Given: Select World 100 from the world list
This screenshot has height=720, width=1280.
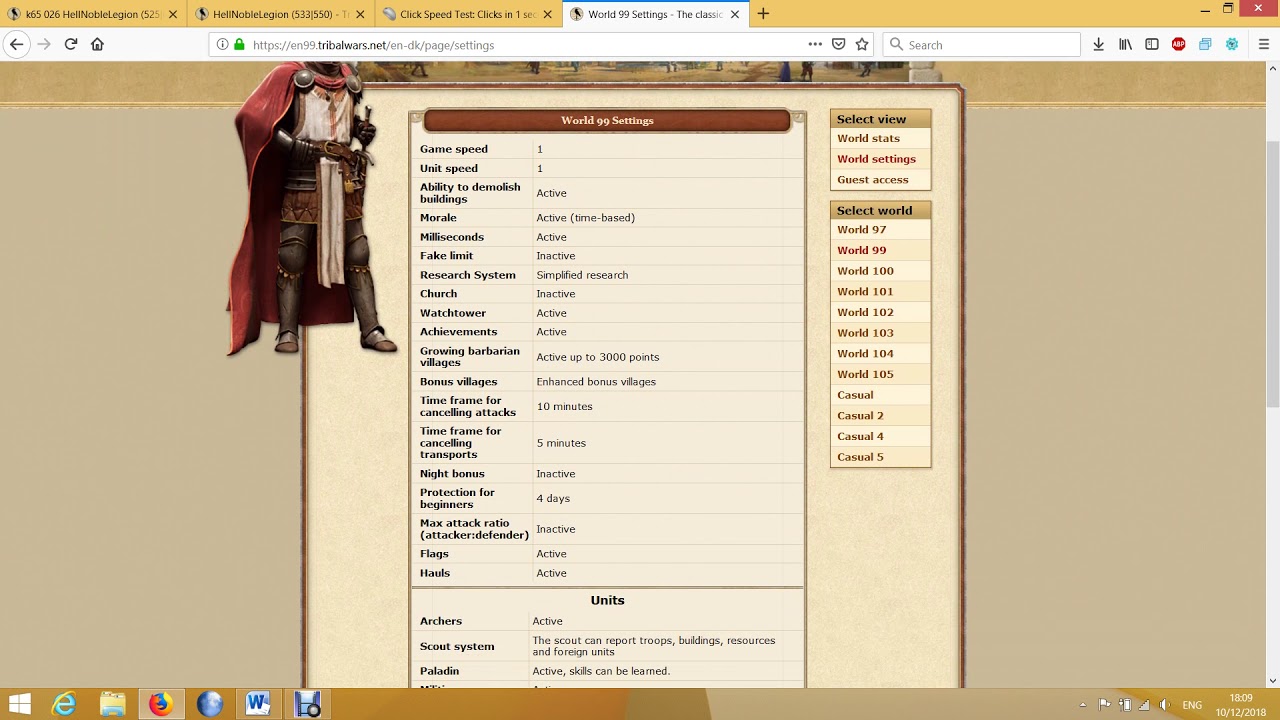Looking at the screenshot, I should click(865, 271).
